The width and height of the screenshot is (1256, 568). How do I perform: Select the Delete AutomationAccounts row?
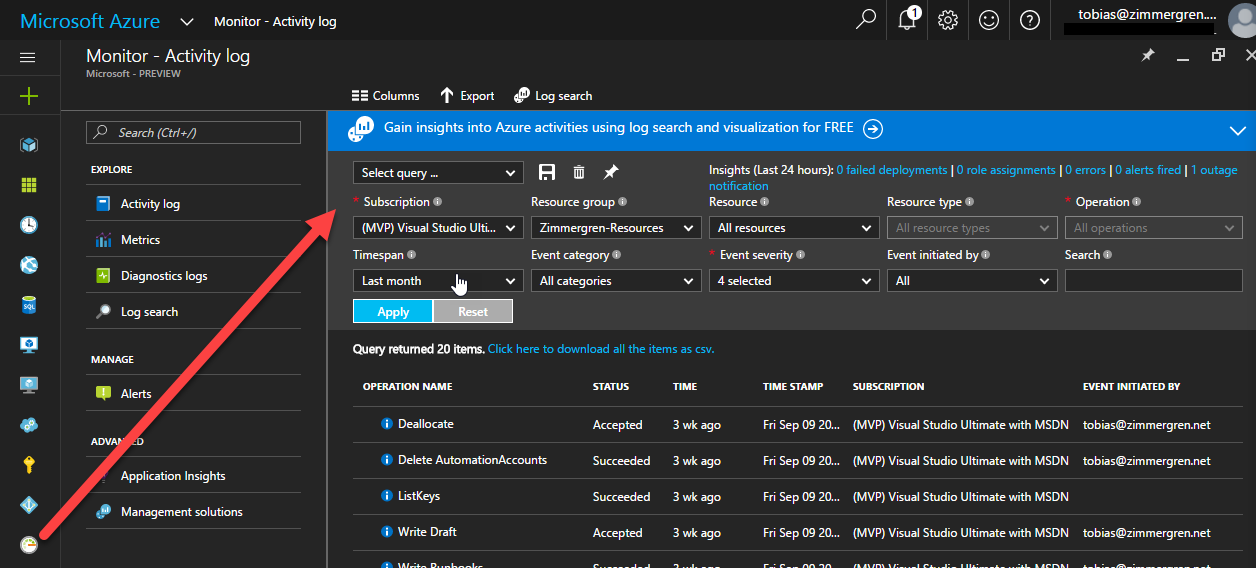pos(797,460)
